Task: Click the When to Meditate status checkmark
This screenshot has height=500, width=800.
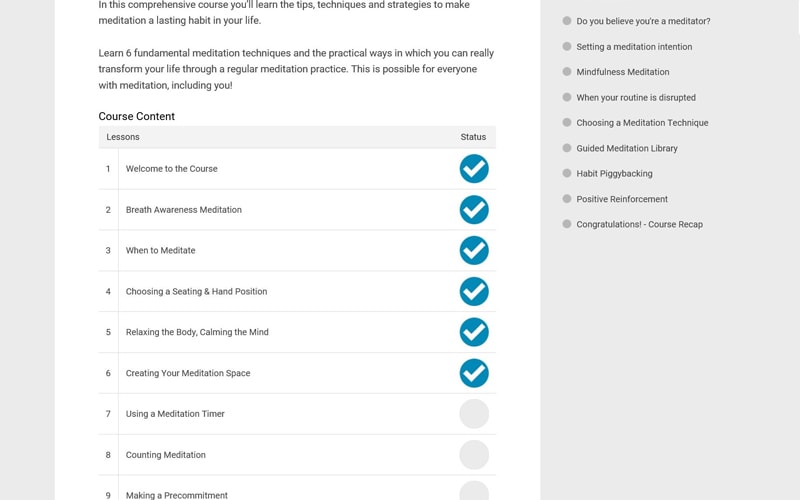Action: (x=474, y=250)
